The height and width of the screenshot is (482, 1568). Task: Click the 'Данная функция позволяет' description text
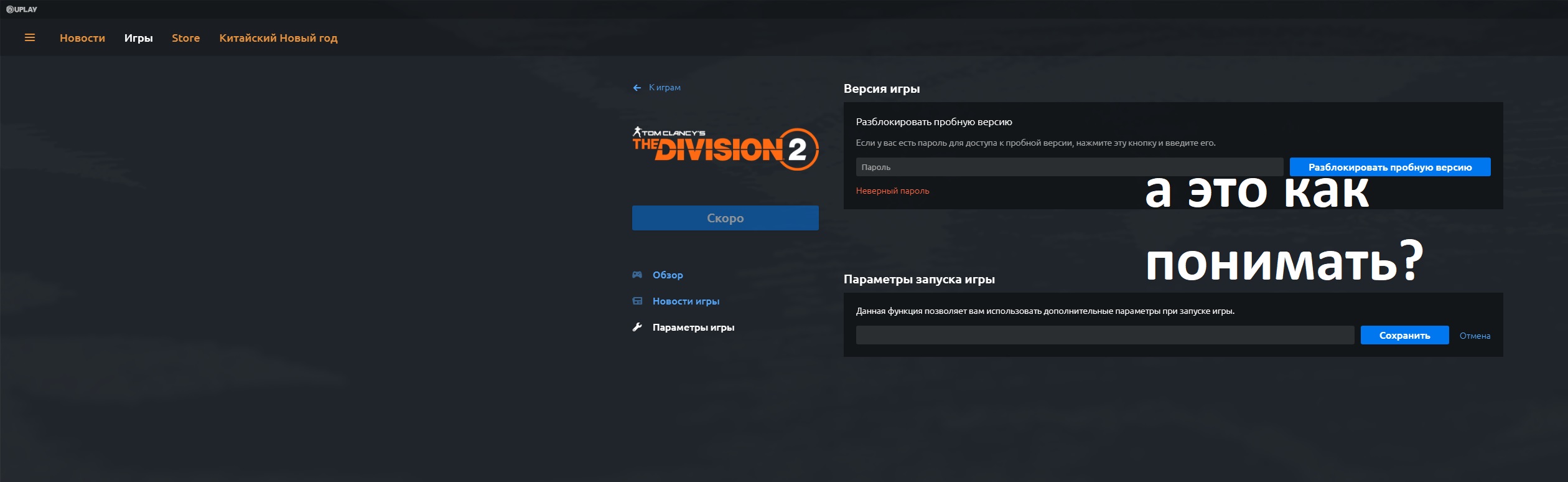click(1045, 311)
